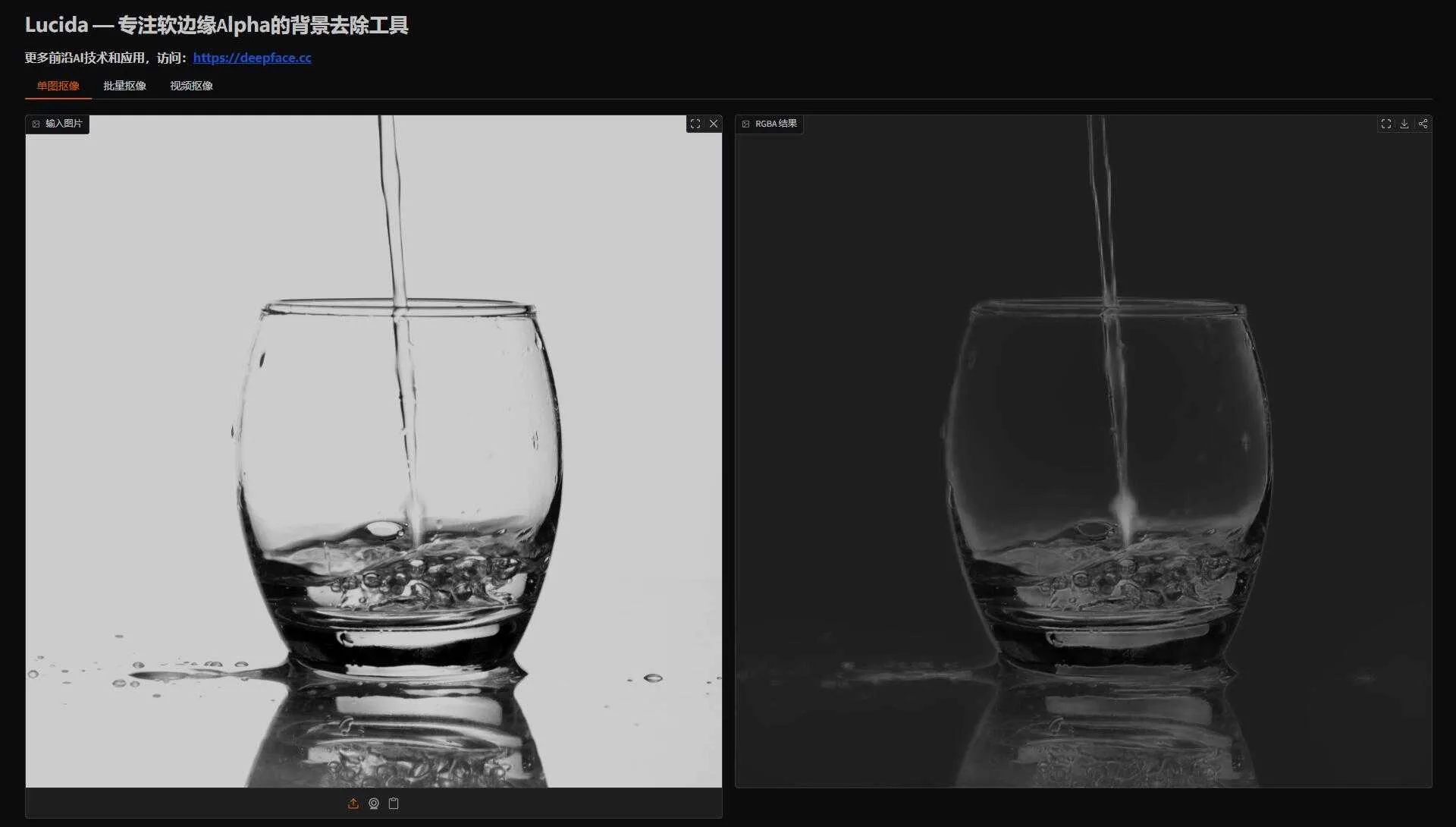
Task: Click the upload icon below input image
Action: point(353,803)
